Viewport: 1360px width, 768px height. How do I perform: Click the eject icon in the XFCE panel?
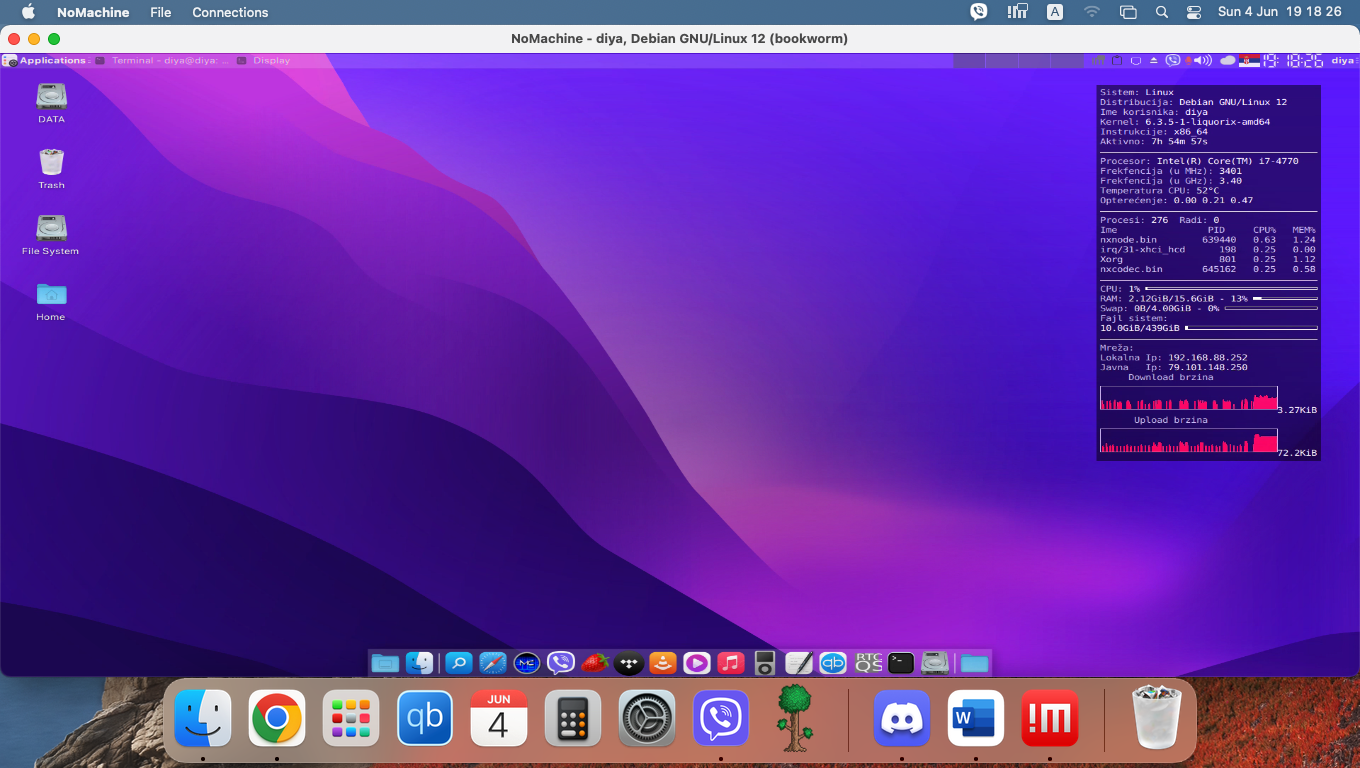pyautogui.click(x=1153, y=61)
